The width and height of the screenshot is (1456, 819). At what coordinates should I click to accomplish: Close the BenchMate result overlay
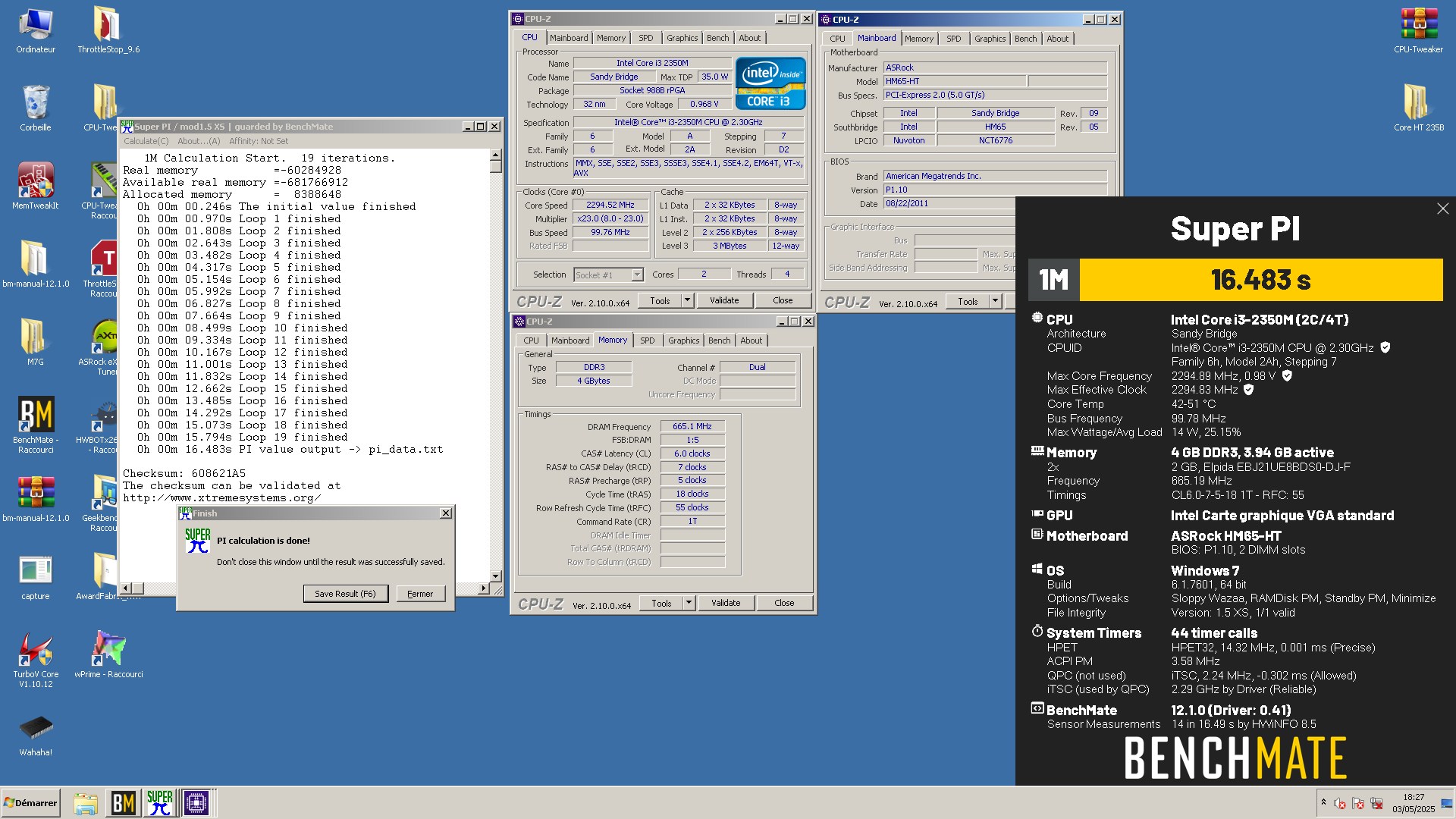[x=1442, y=209]
